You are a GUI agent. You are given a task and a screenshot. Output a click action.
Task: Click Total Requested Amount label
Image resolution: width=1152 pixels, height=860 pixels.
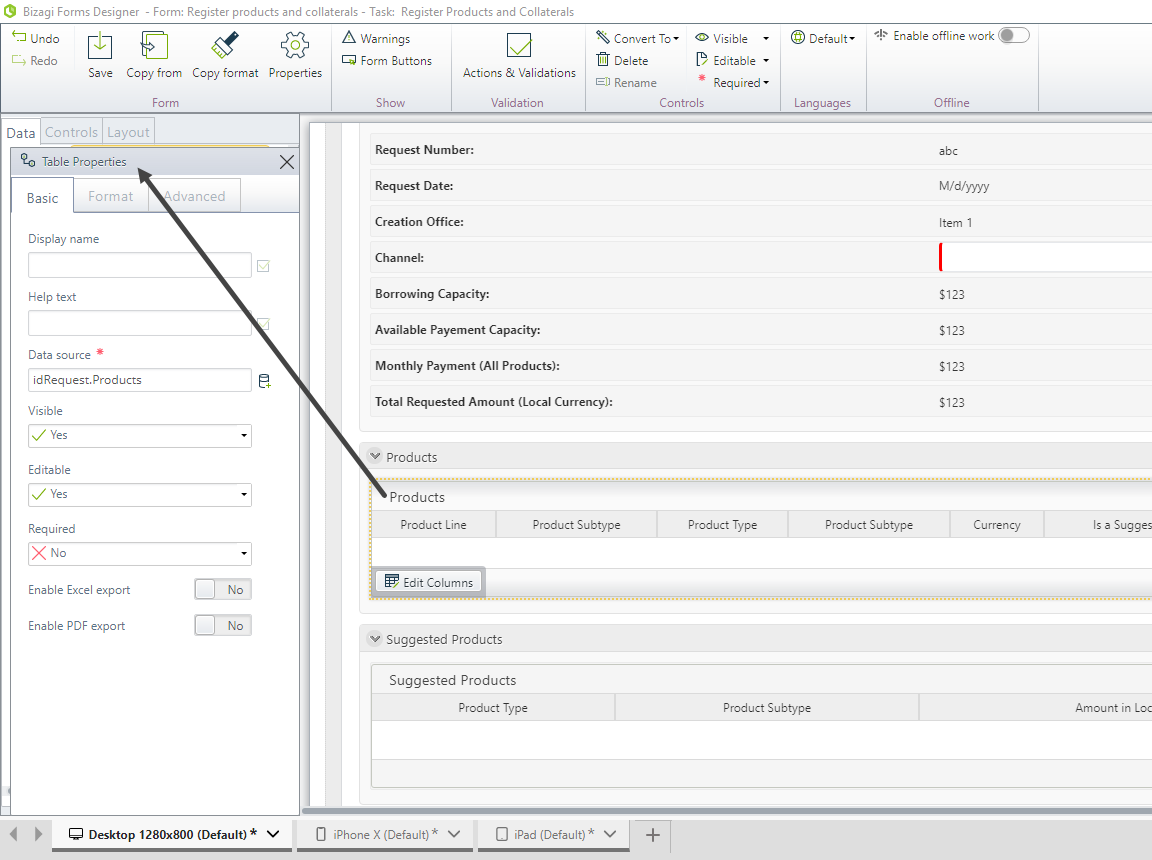click(494, 402)
